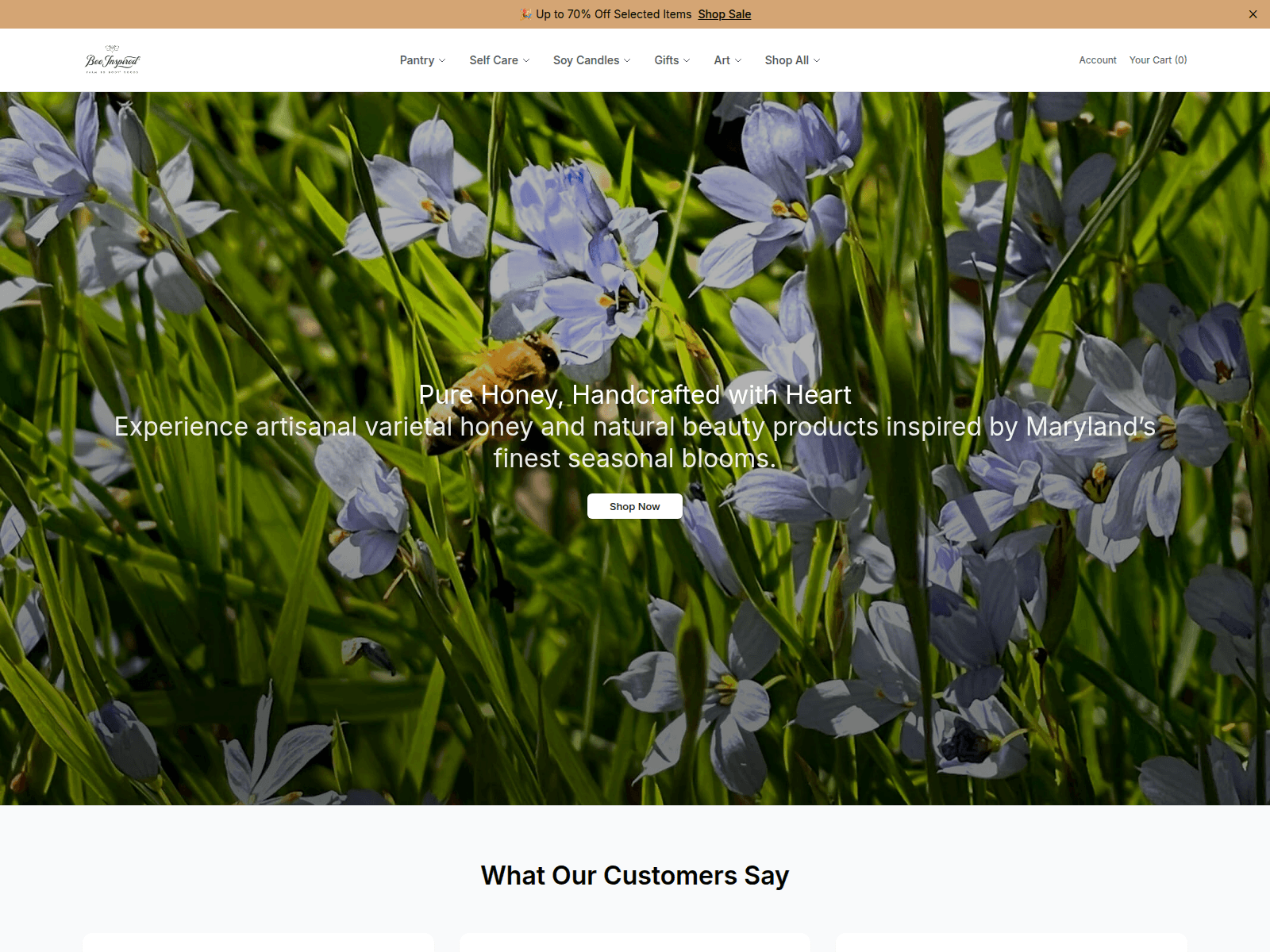This screenshot has height=952, width=1270.
Task: Click 'Up to 70% Off Selected Items' text
Action: [x=614, y=14]
